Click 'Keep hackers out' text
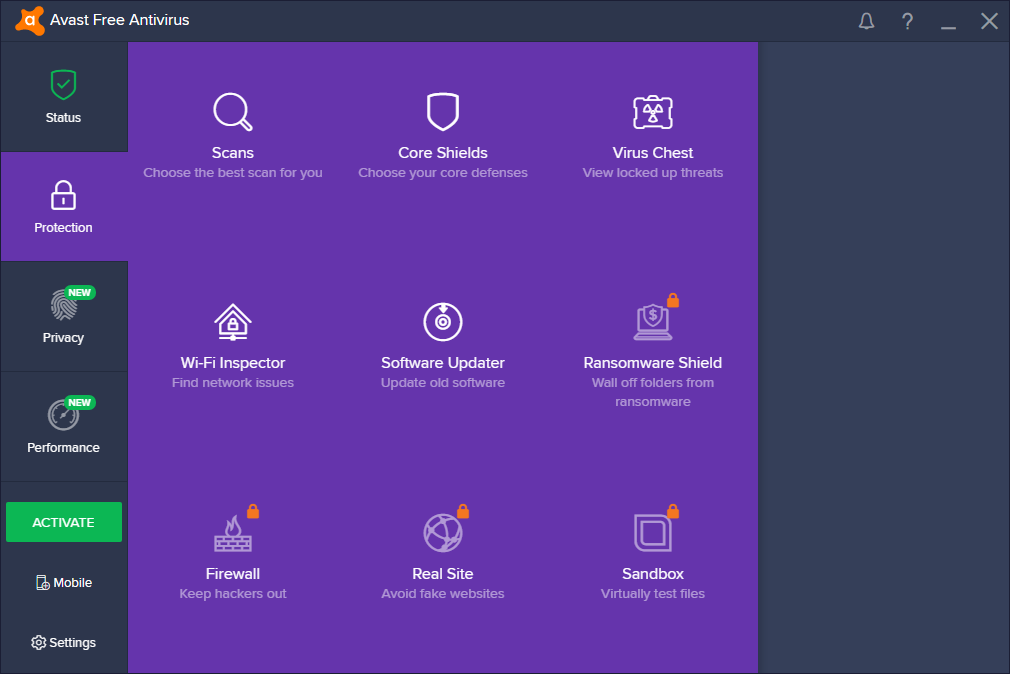Screen dimensions: 1010x674 (233, 593)
